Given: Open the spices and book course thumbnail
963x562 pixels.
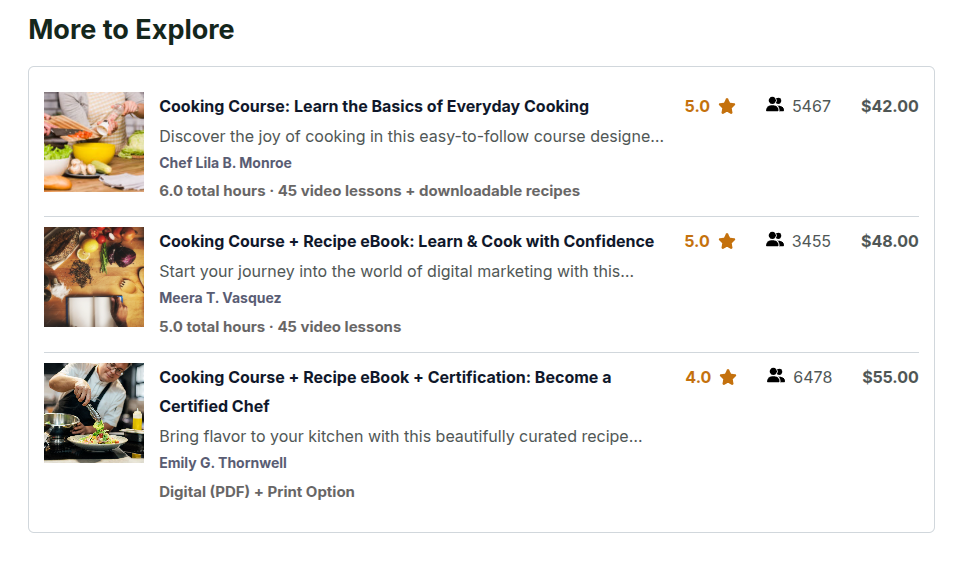Looking at the screenshot, I should (94, 277).
